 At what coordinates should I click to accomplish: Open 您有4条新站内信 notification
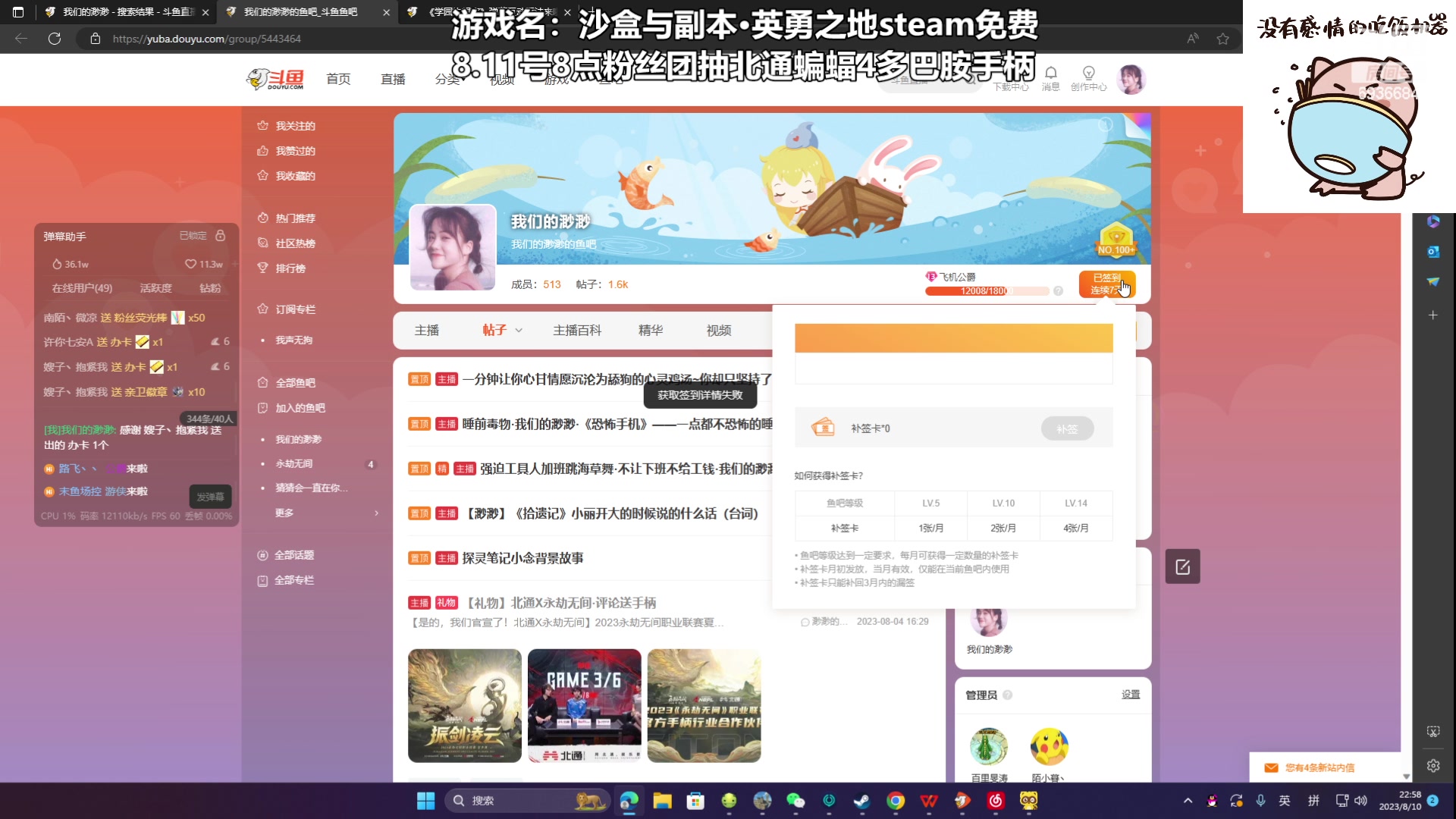[1320, 767]
